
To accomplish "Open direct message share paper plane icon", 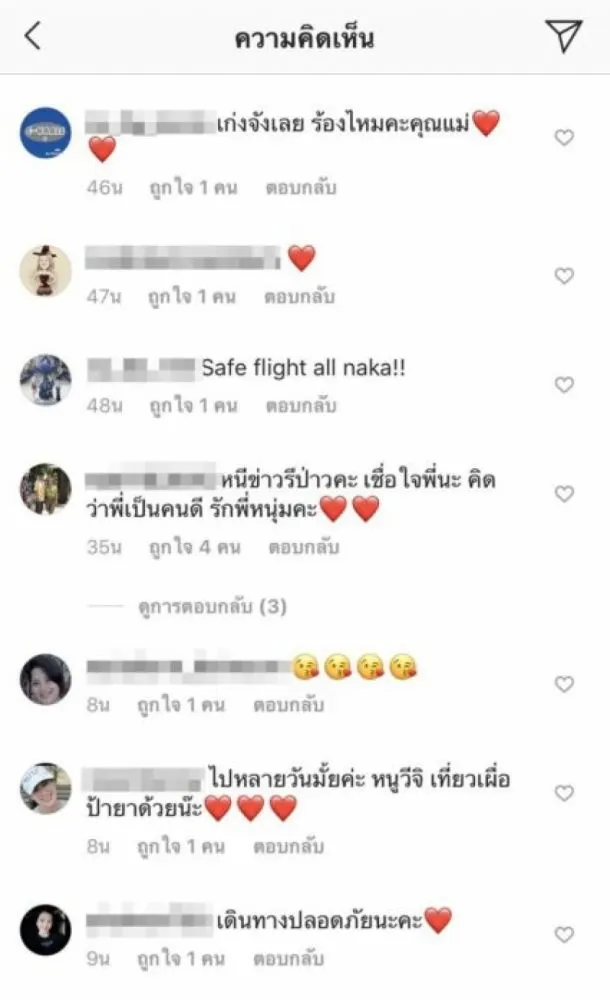I will [x=563, y=36].
